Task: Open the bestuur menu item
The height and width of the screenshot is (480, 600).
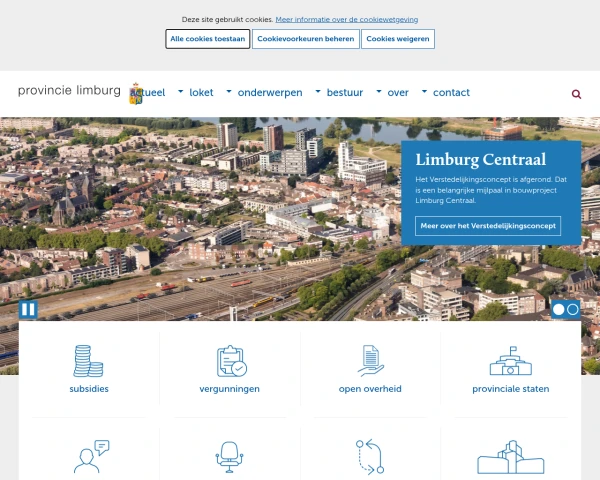Action: 345,93
